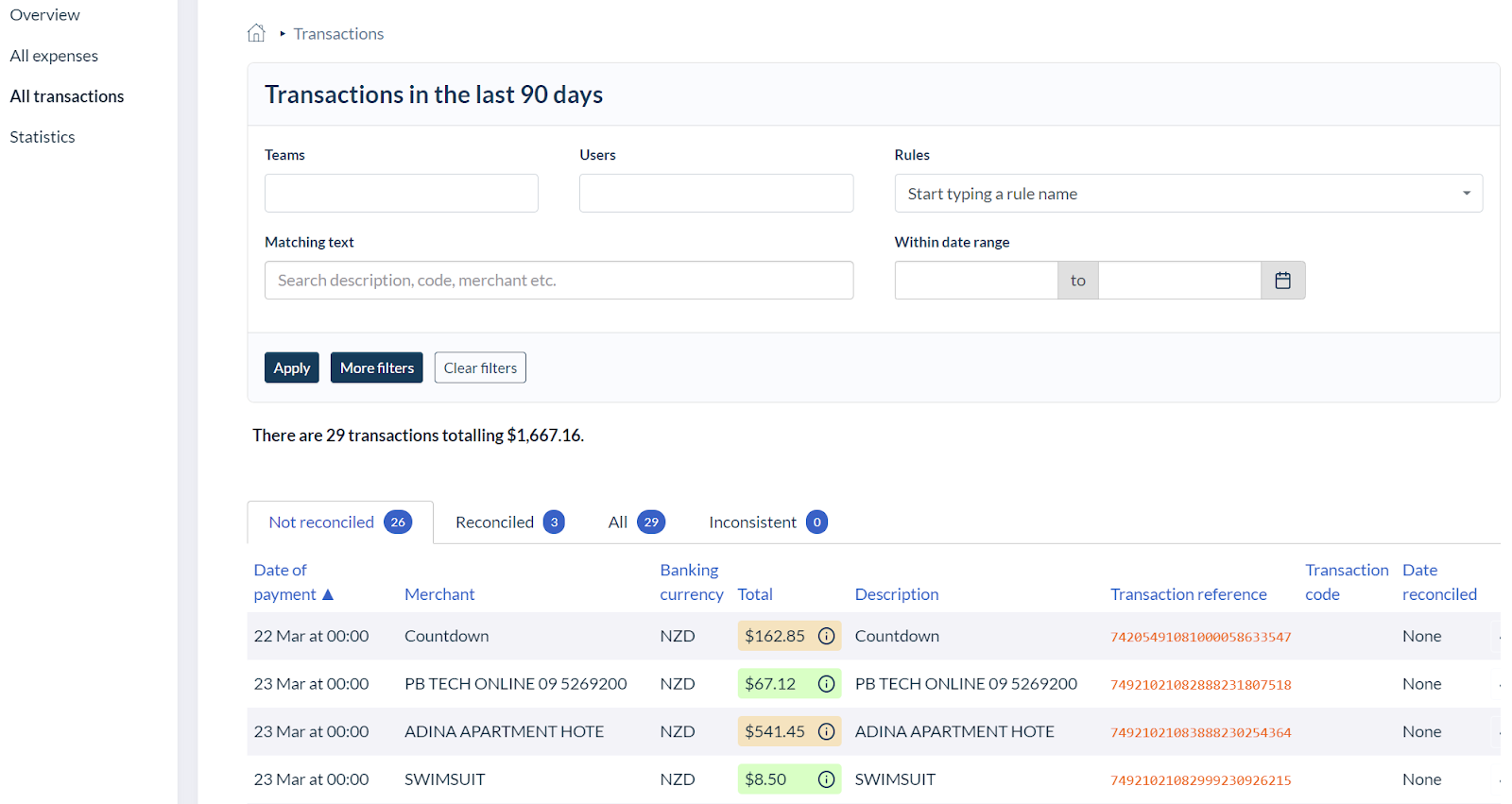Select the SWIMSUIT merchant cell

(x=445, y=779)
